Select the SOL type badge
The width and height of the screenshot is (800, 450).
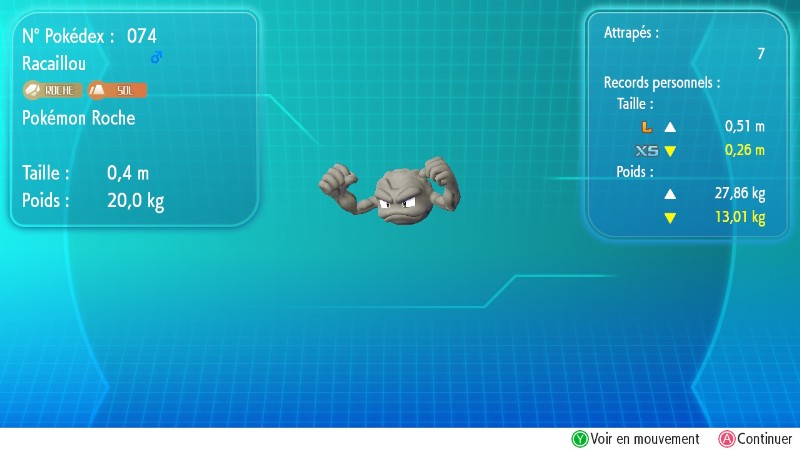tap(118, 90)
